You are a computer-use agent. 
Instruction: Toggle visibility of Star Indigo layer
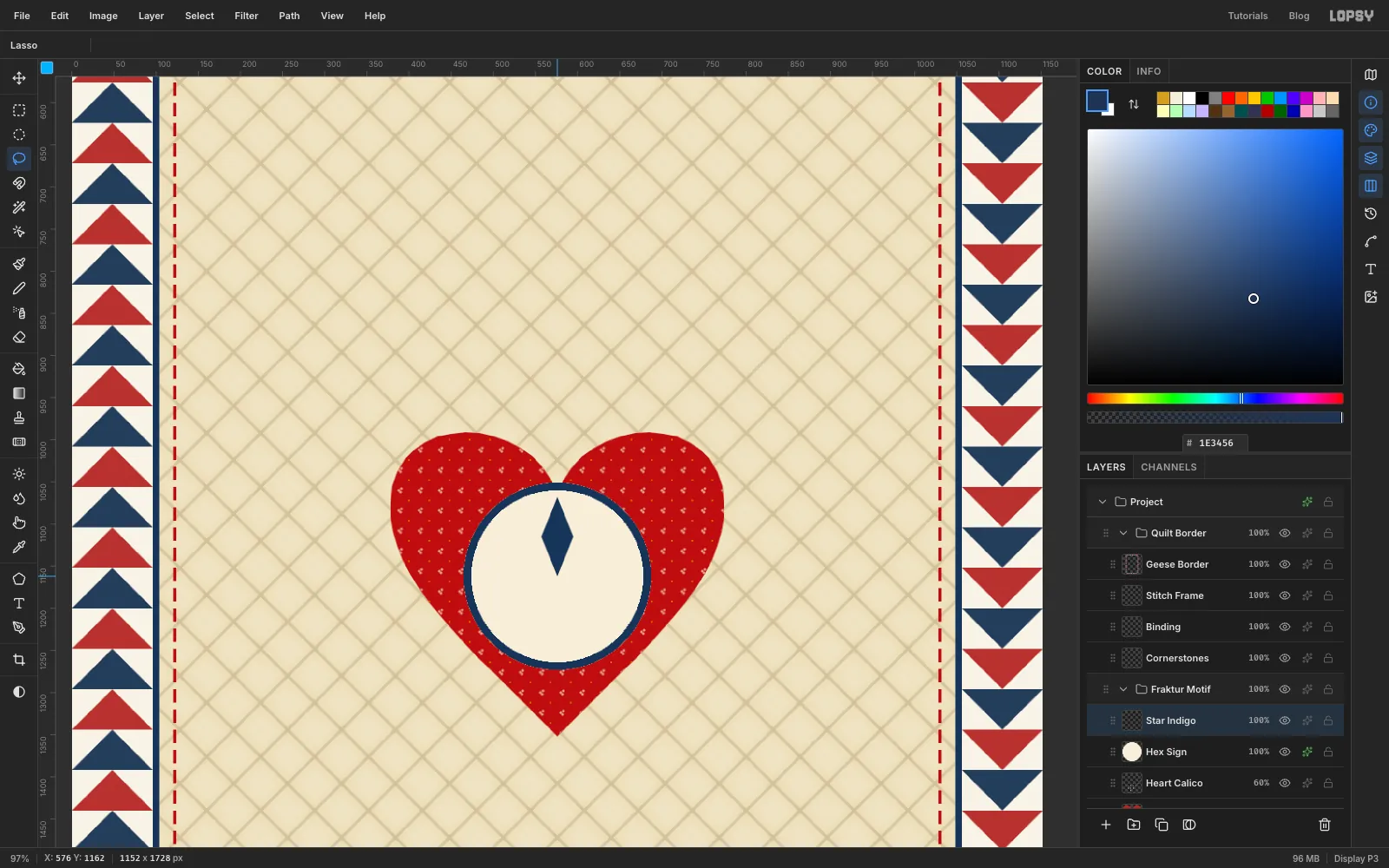tap(1285, 720)
